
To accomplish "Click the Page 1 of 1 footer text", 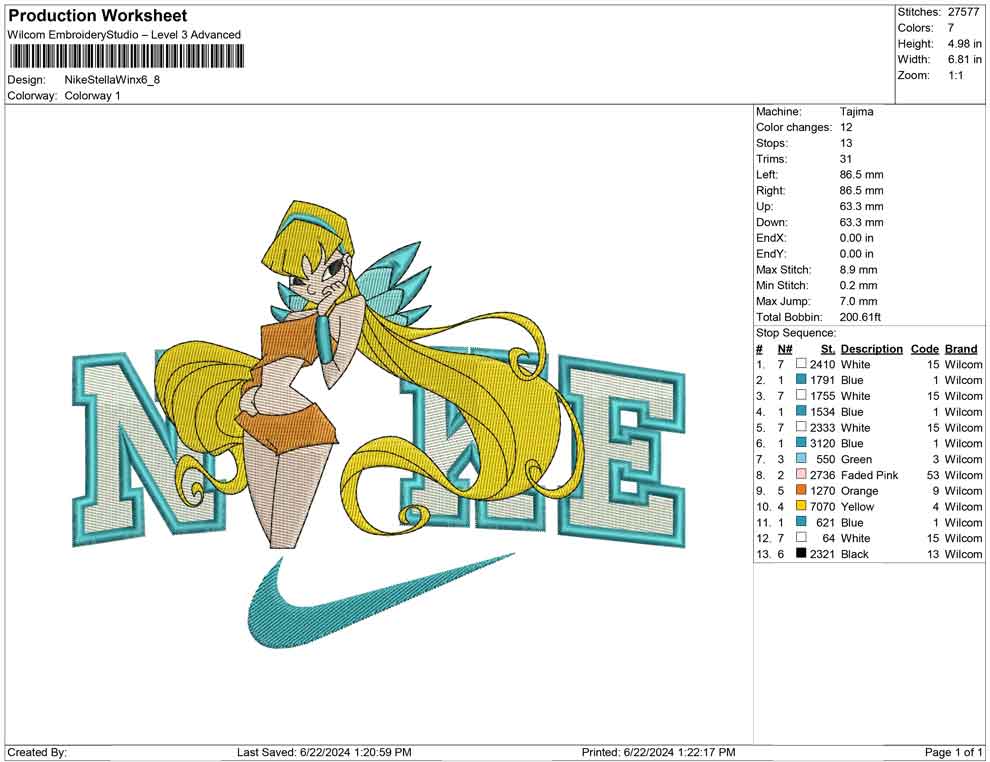I will 954,752.
